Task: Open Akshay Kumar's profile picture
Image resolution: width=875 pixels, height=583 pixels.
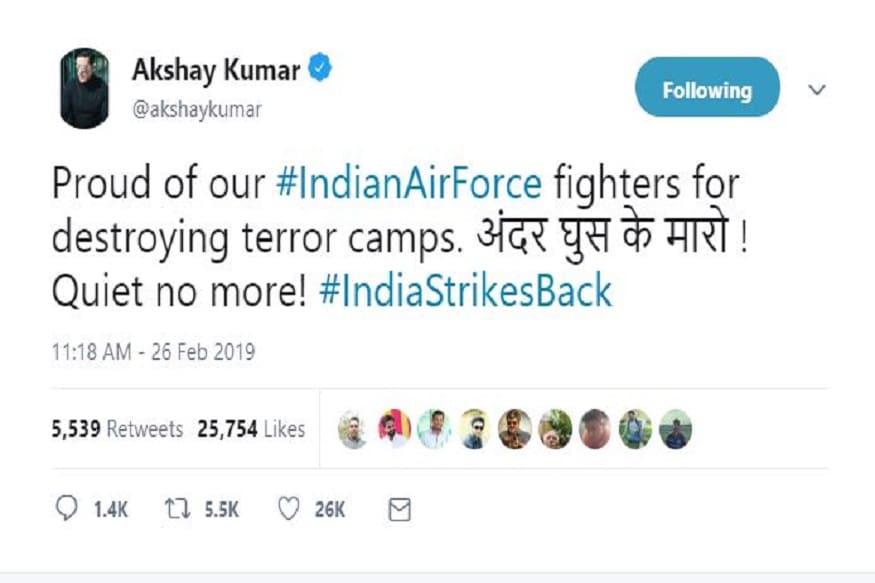Action: [x=84, y=88]
